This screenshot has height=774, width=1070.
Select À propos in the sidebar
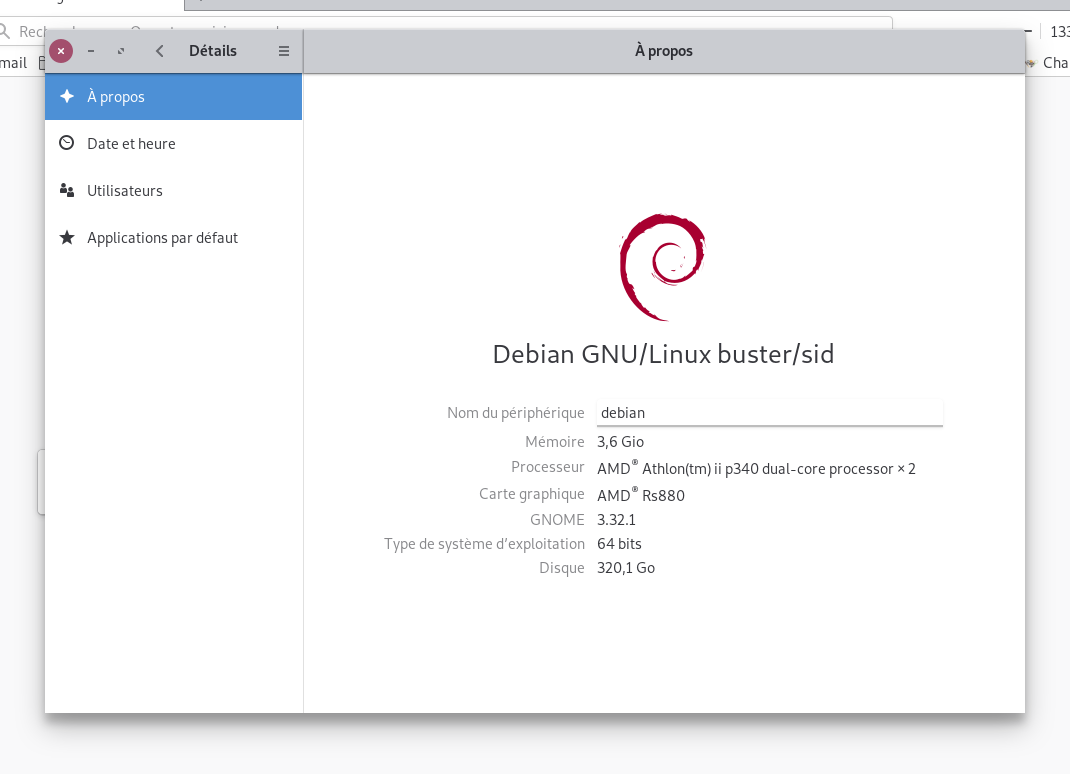click(x=173, y=97)
